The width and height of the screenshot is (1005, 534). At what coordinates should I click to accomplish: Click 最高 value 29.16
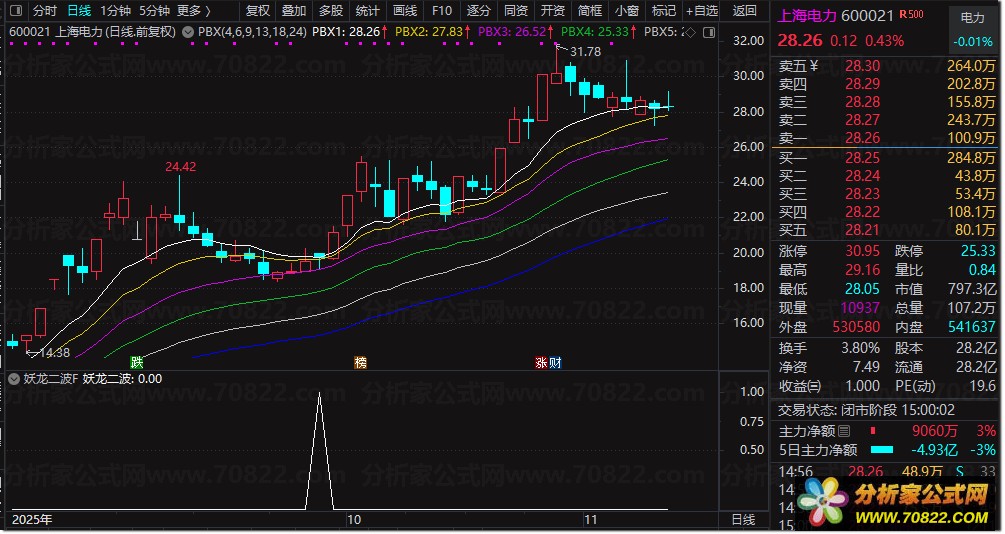click(862, 270)
